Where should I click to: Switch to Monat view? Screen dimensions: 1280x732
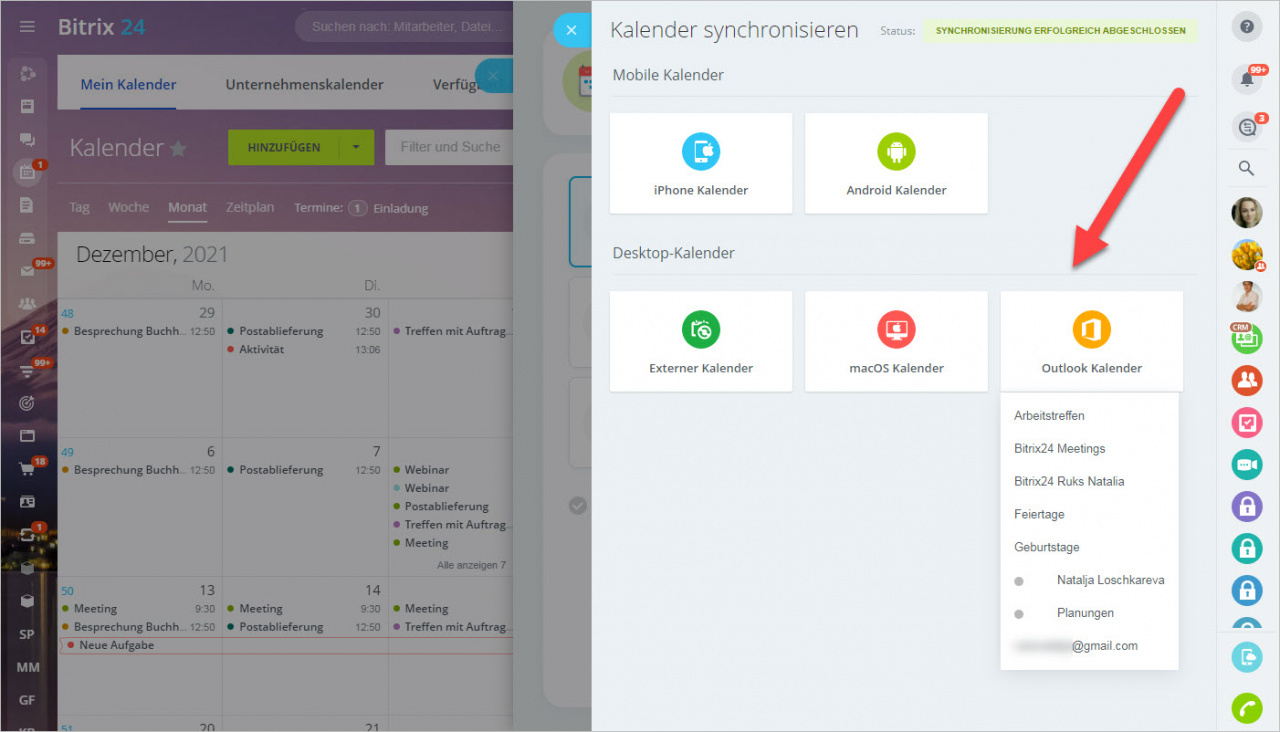[187, 208]
